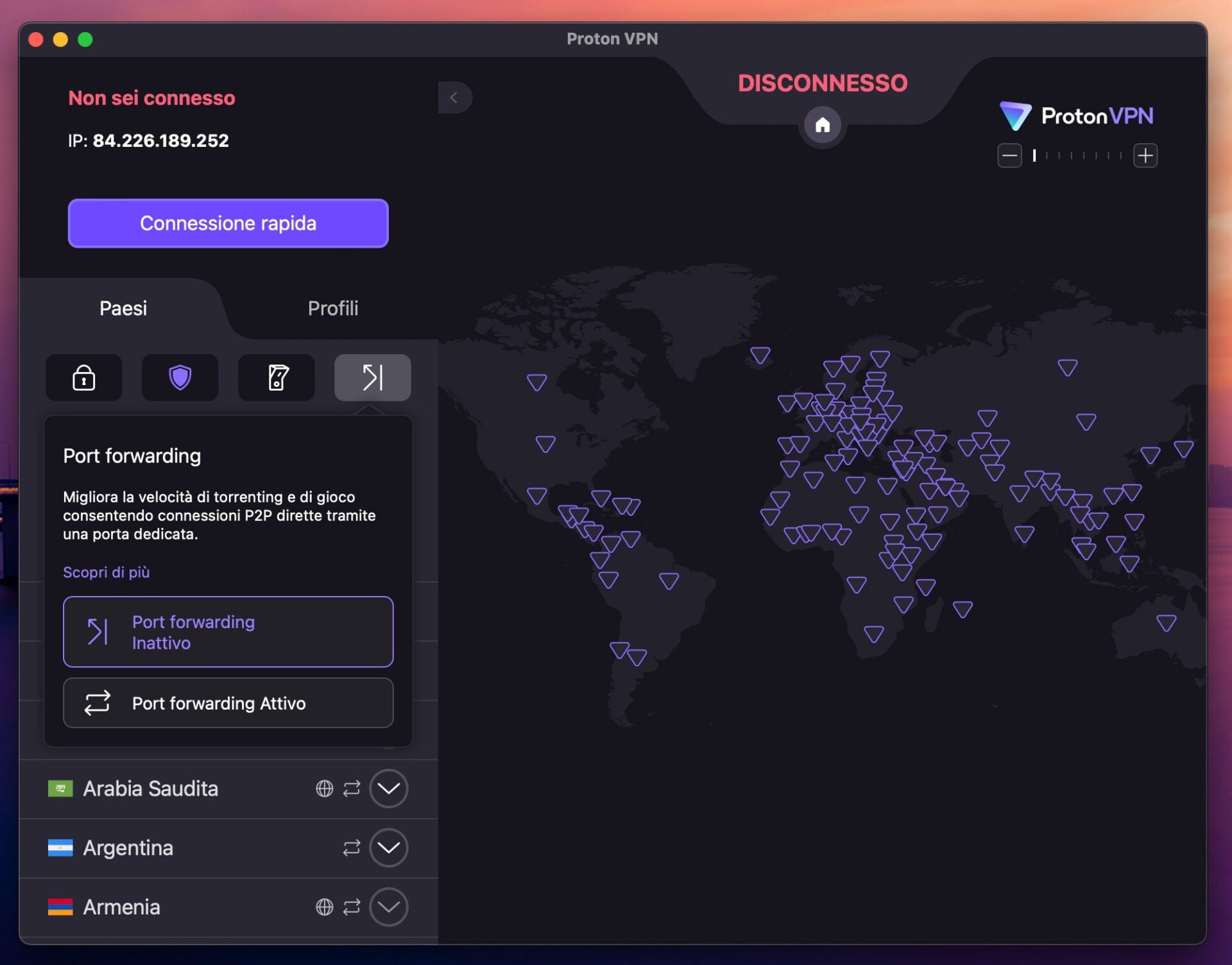Click the Armenia flag icon

coord(60,907)
